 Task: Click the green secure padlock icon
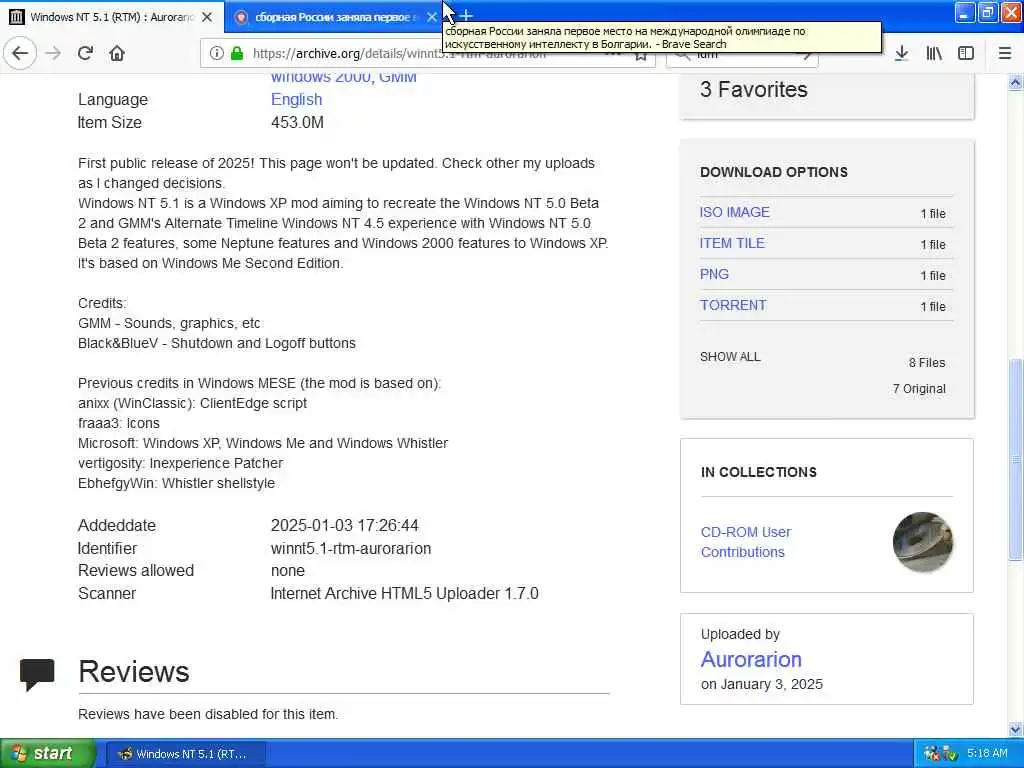(x=237, y=53)
